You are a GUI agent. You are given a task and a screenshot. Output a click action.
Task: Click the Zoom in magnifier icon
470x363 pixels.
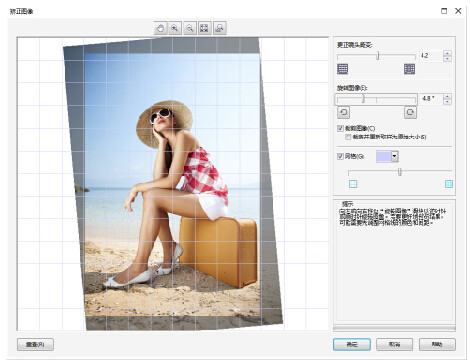click(175, 28)
